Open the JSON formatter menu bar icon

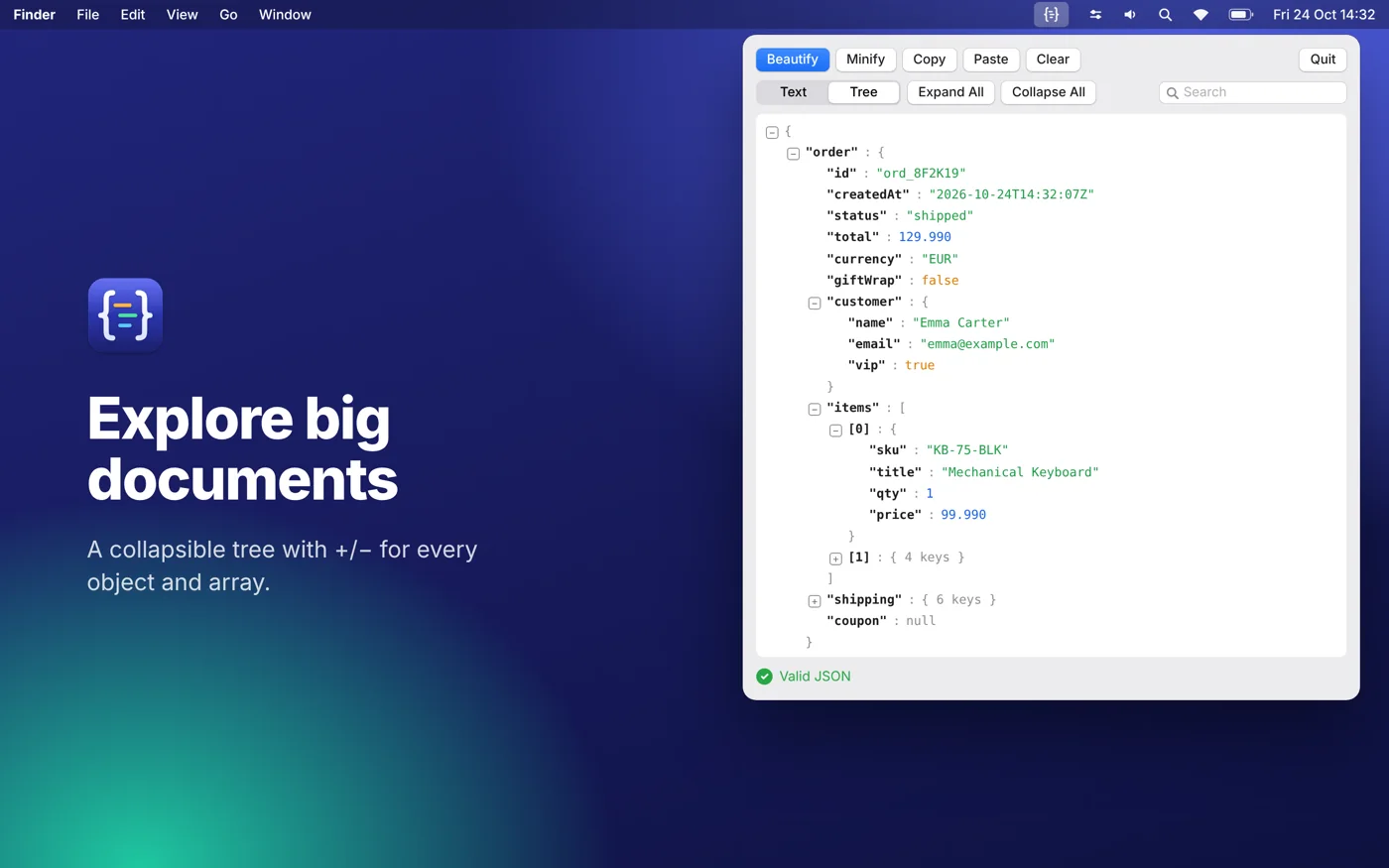(x=1051, y=15)
